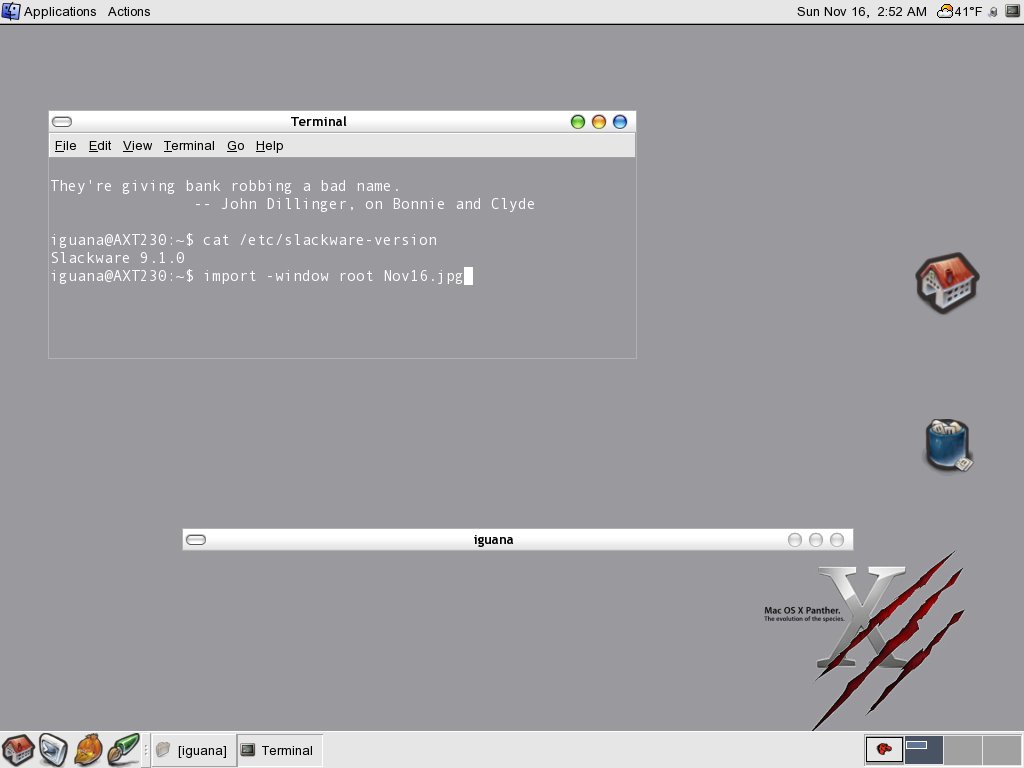This screenshot has width=1024, height=768.
Task: Open the Help menu in Terminal
Action: (269, 146)
